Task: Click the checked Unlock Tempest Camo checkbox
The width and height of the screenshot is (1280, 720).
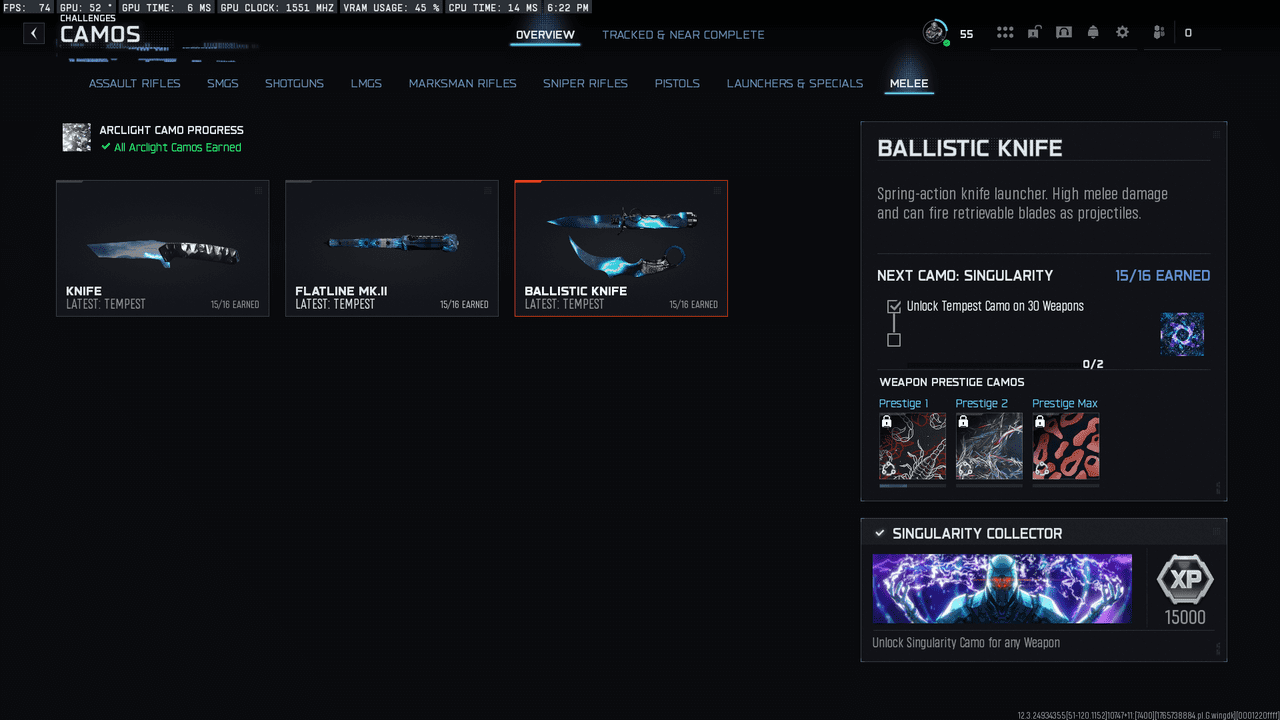Action: 894,307
